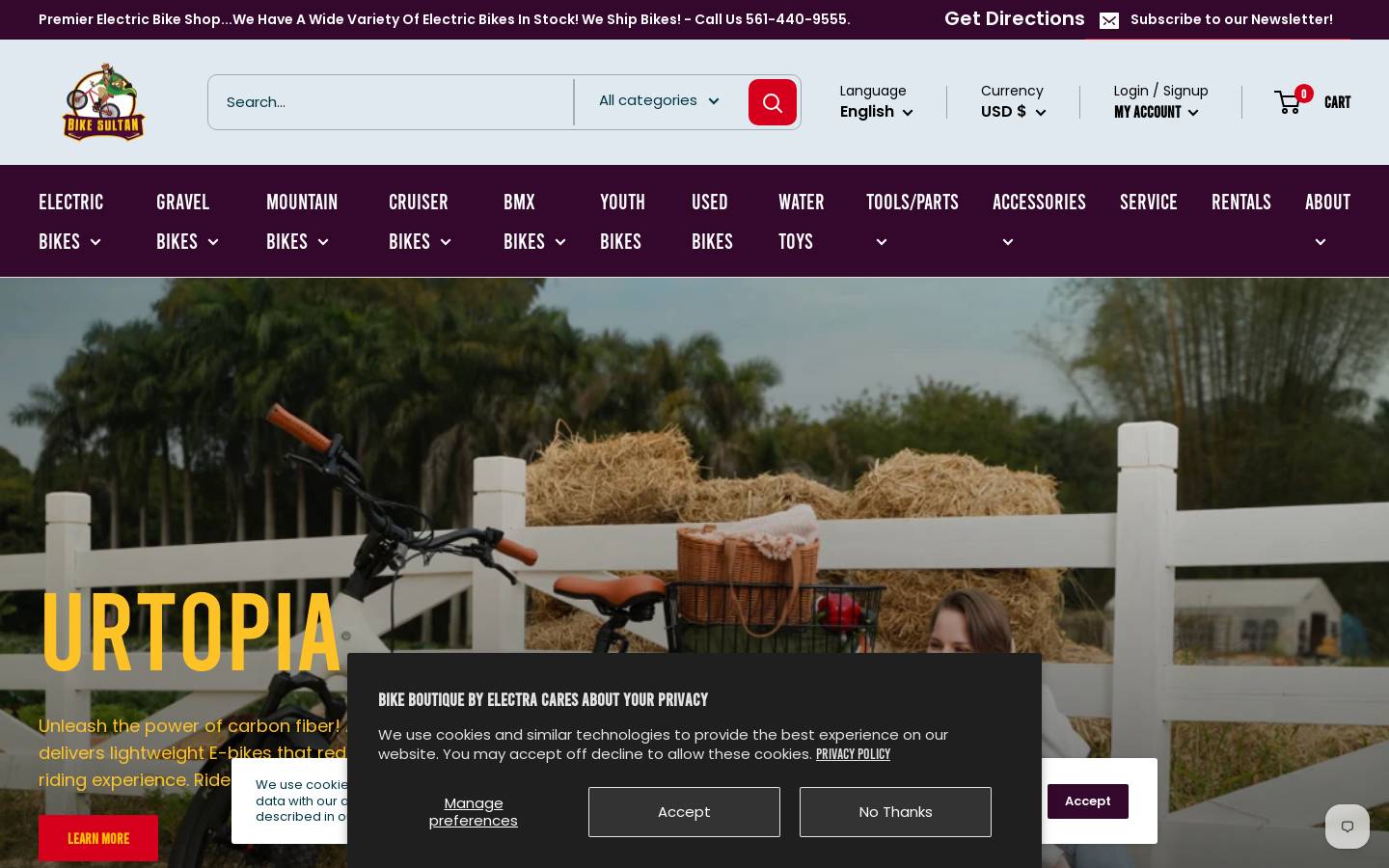Image resolution: width=1389 pixels, height=868 pixels.
Task: Click Accept on the white cookie banner
Action: [x=1087, y=801]
